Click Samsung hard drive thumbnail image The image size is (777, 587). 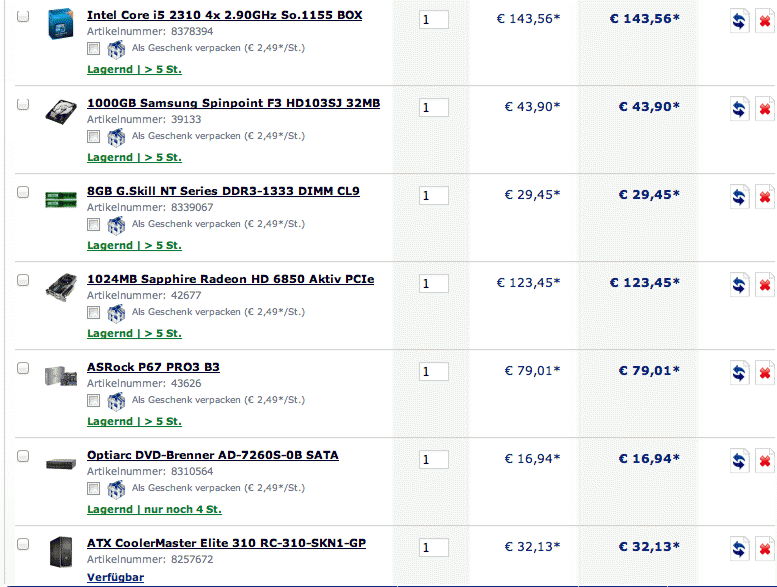[61, 112]
